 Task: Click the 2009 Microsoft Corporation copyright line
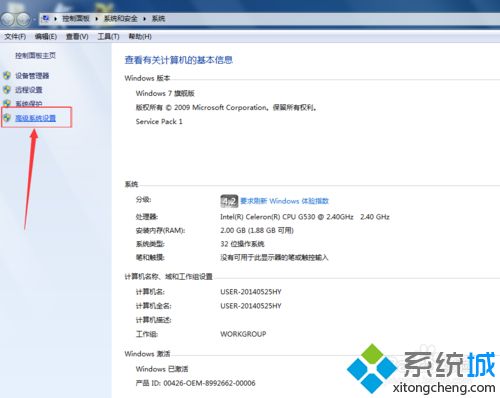pos(226,107)
